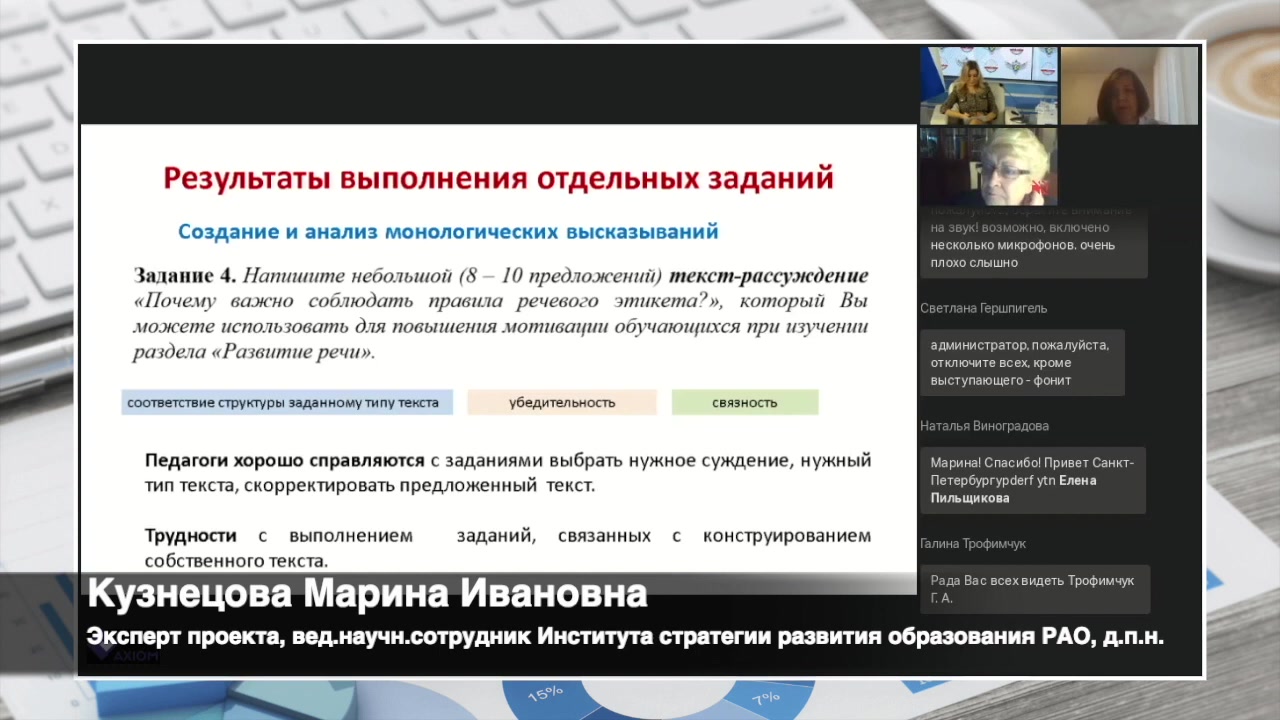Click the caption line starting 'Эксперт проекта'
The height and width of the screenshot is (720, 1280).
[625, 637]
